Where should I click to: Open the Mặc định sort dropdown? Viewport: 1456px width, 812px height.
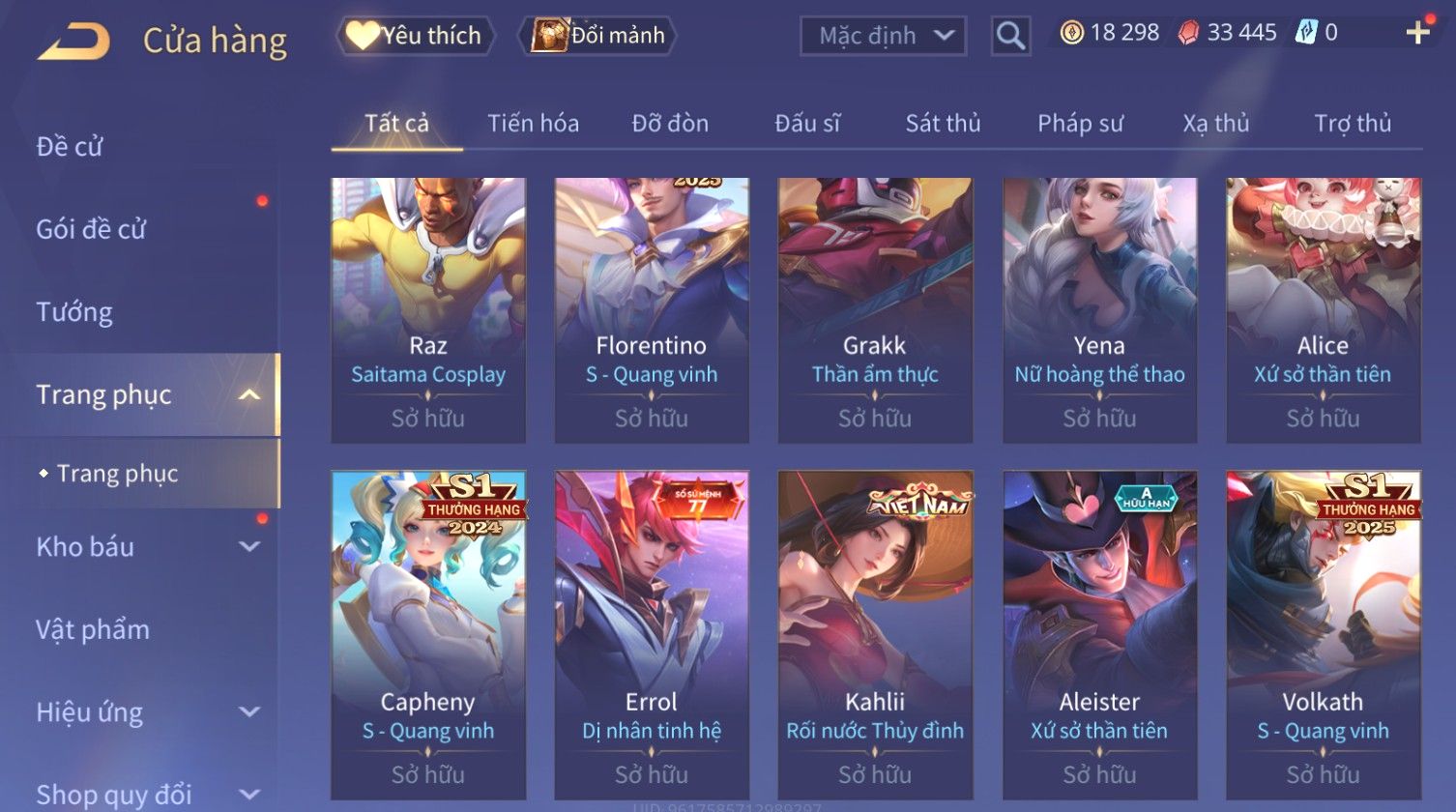[883, 36]
